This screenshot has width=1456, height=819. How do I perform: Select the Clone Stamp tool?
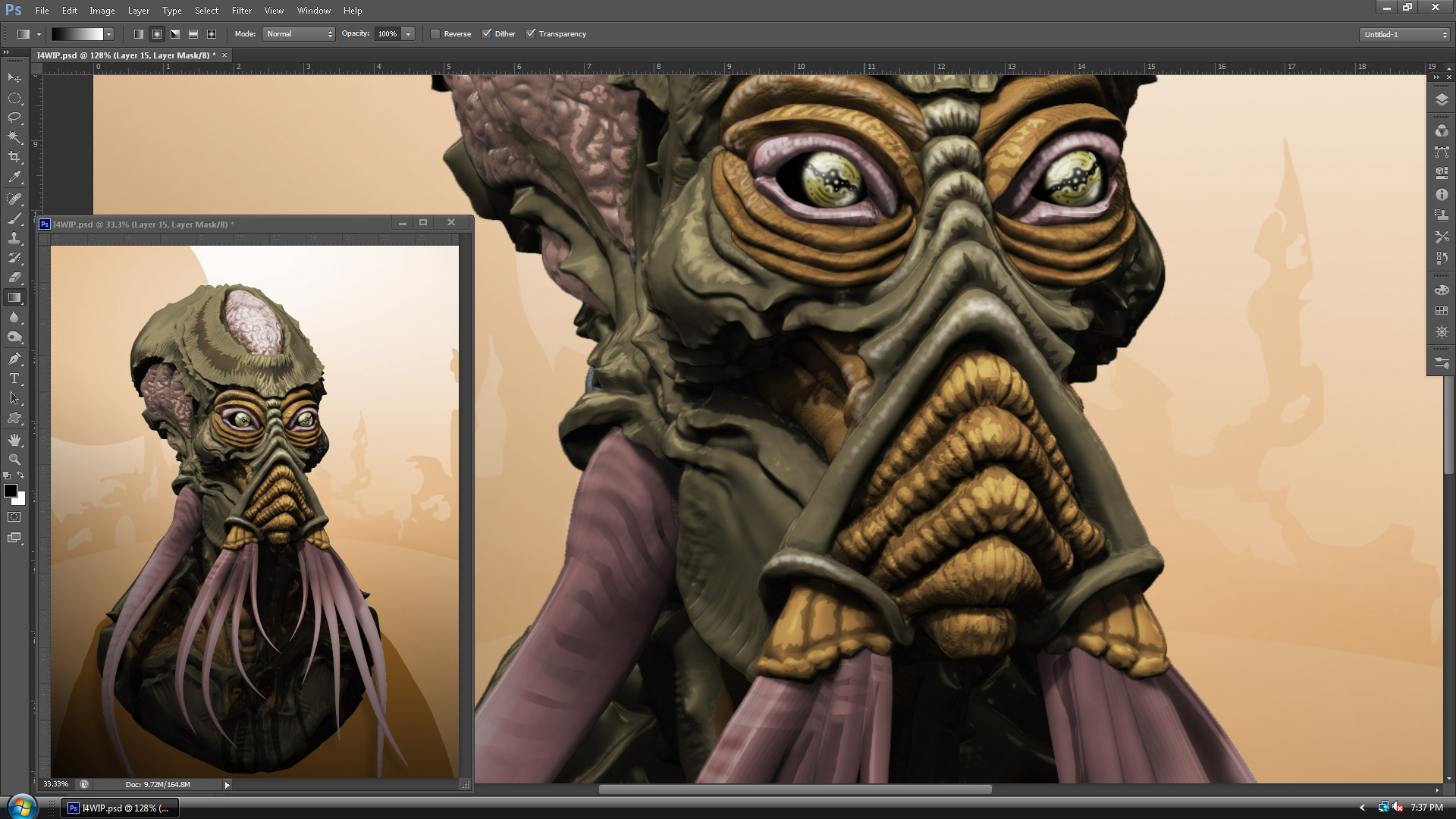click(x=14, y=238)
